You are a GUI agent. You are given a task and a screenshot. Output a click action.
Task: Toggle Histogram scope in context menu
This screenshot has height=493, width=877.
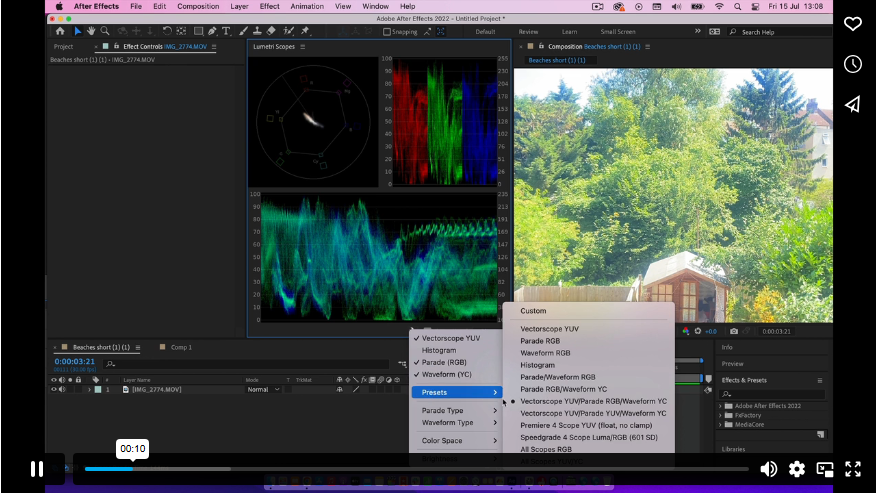[x=438, y=350]
